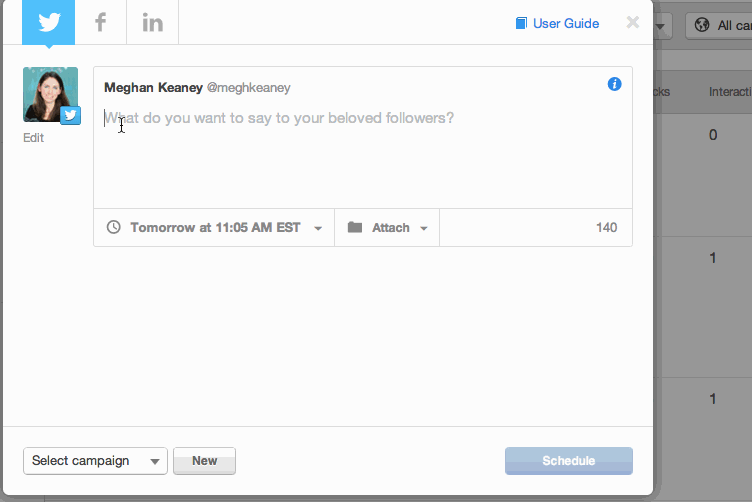Open the Tomorrow at 11:05 AM EST dropdown
This screenshot has width=752, height=502.
[x=214, y=227]
